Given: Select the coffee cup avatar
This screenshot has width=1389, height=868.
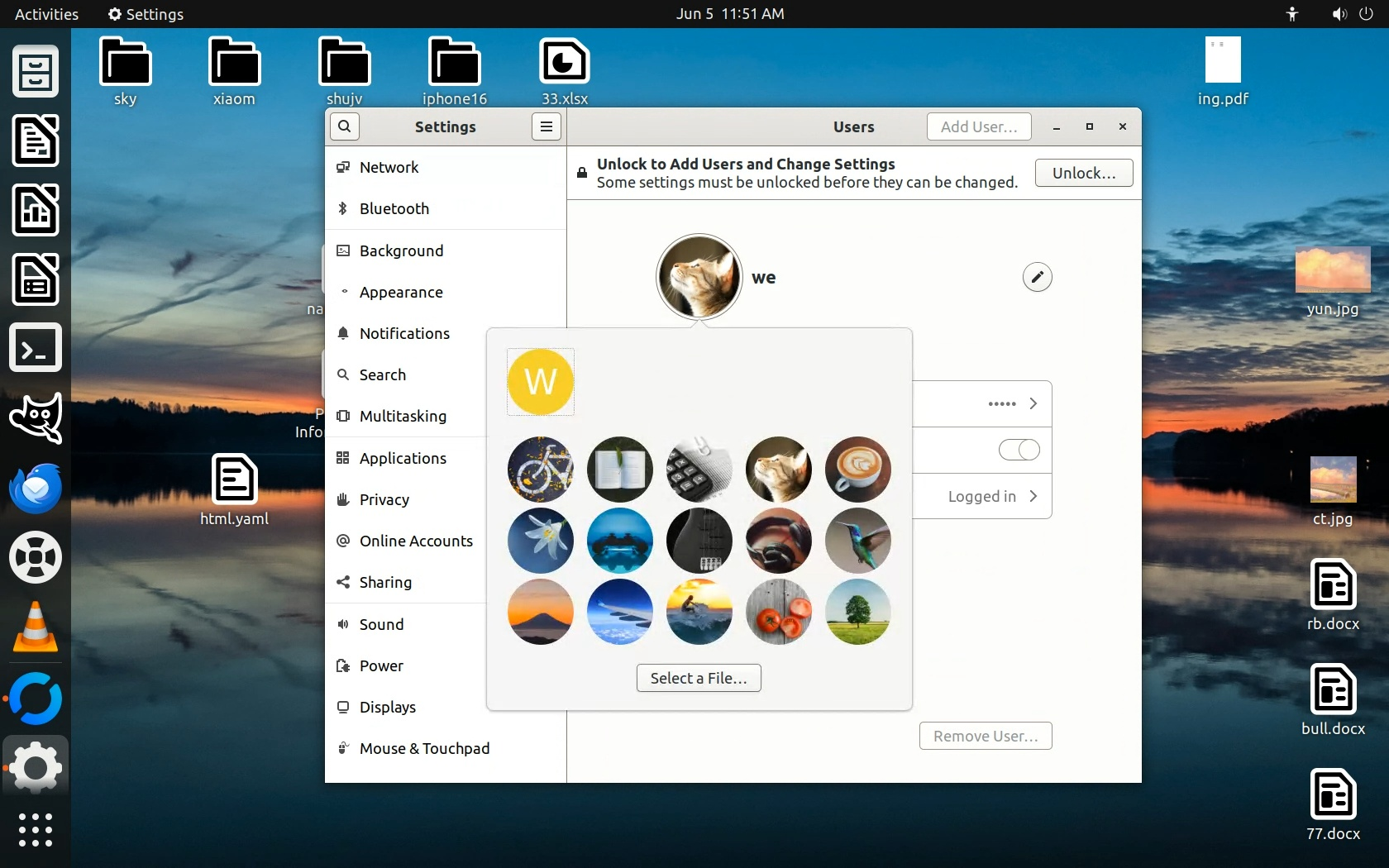Looking at the screenshot, I should 857,470.
